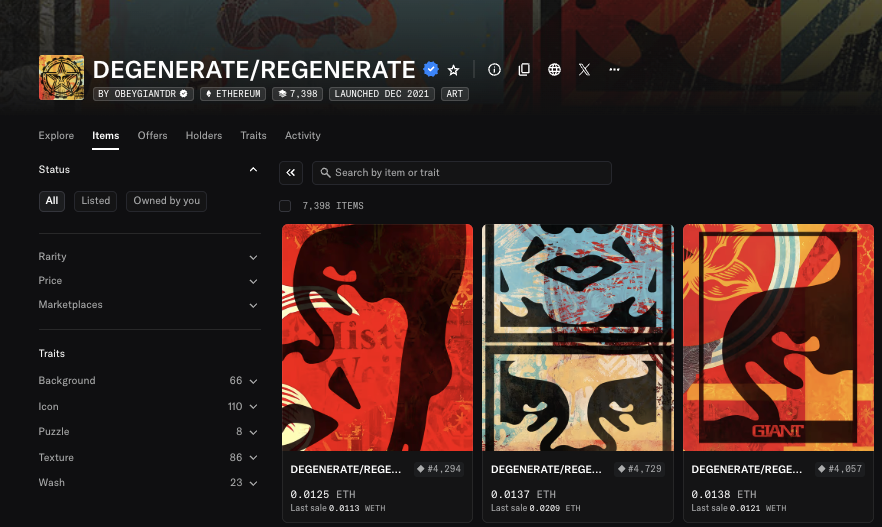Click the 0.0137 ETH price
Viewport: 882px width, 527px height.
523,494
